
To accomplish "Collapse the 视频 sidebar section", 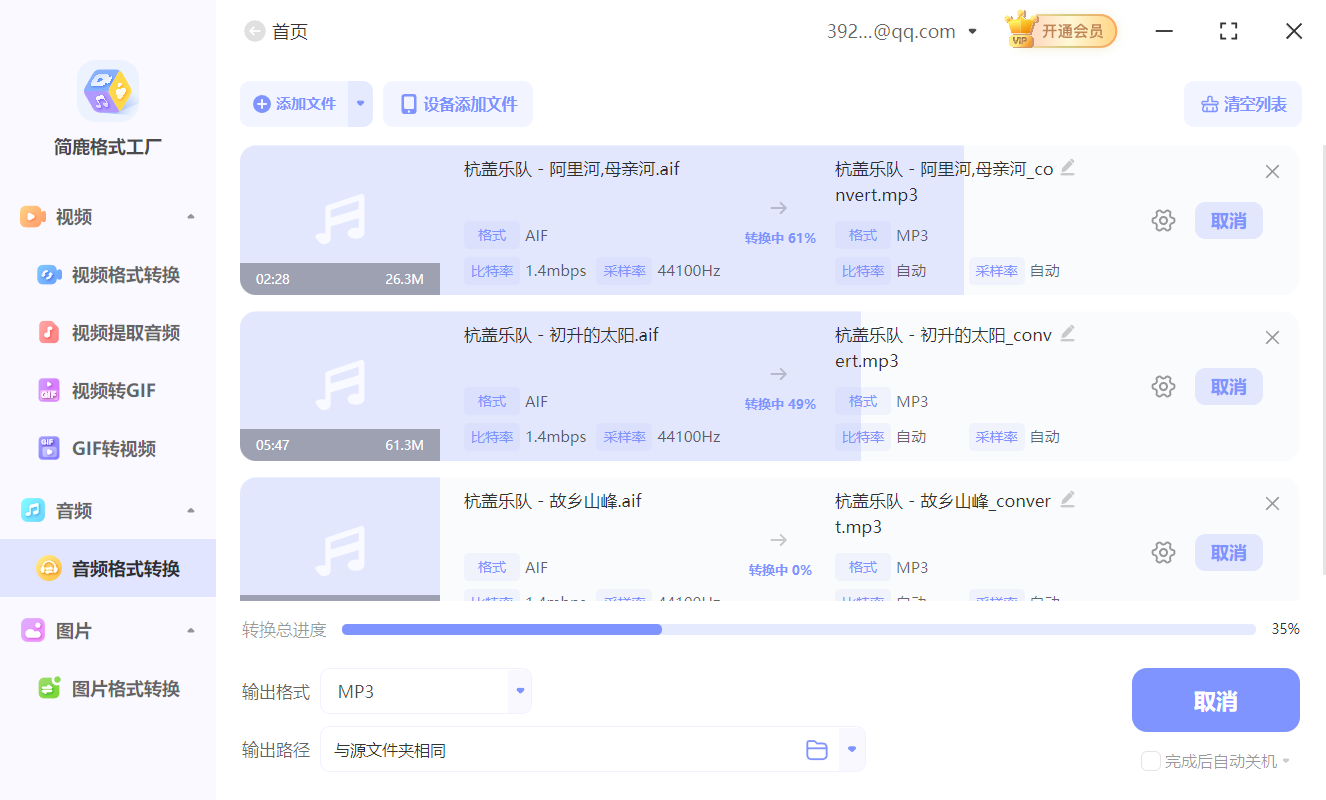I will pyautogui.click(x=190, y=216).
